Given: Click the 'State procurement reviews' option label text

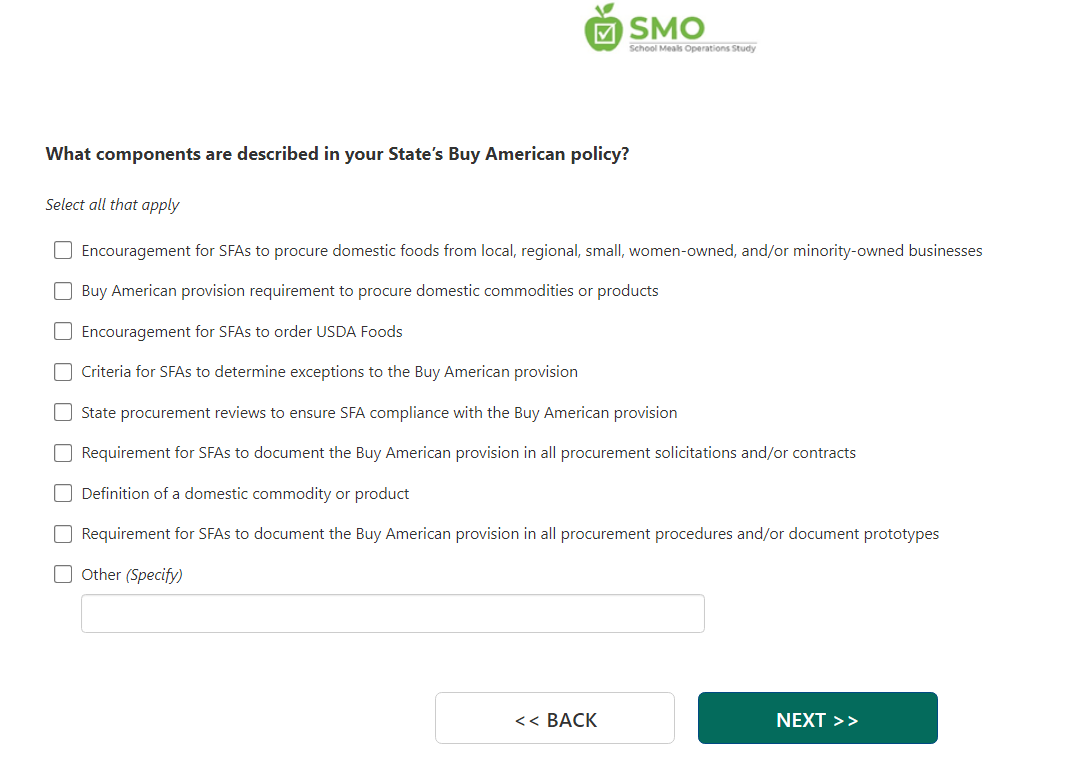Looking at the screenshot, I should pos(379,413).
